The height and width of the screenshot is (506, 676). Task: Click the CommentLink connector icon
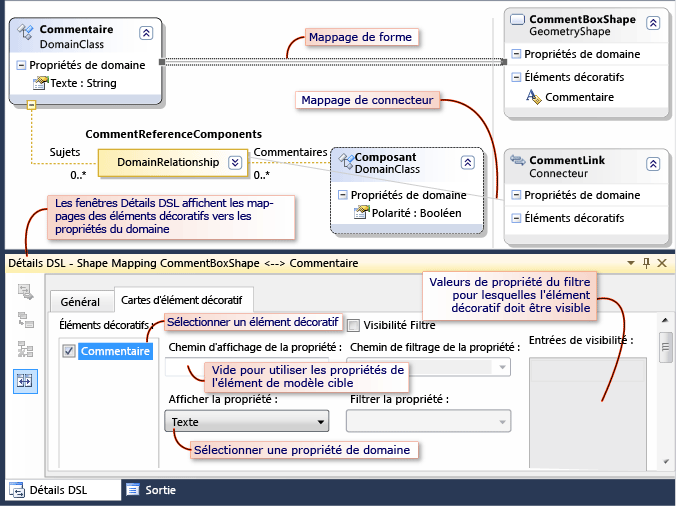pos(518,160)
